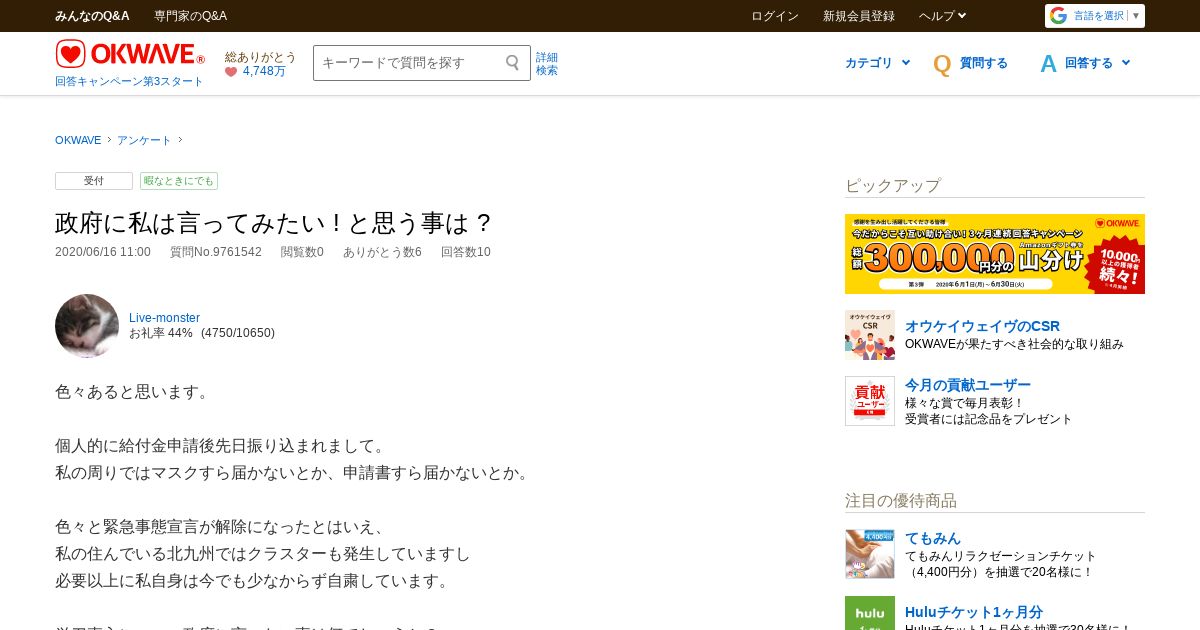This screenshot has height=630, width=1200.
Task: Open 詳細検索 advanced search
Action: [547, 64]
